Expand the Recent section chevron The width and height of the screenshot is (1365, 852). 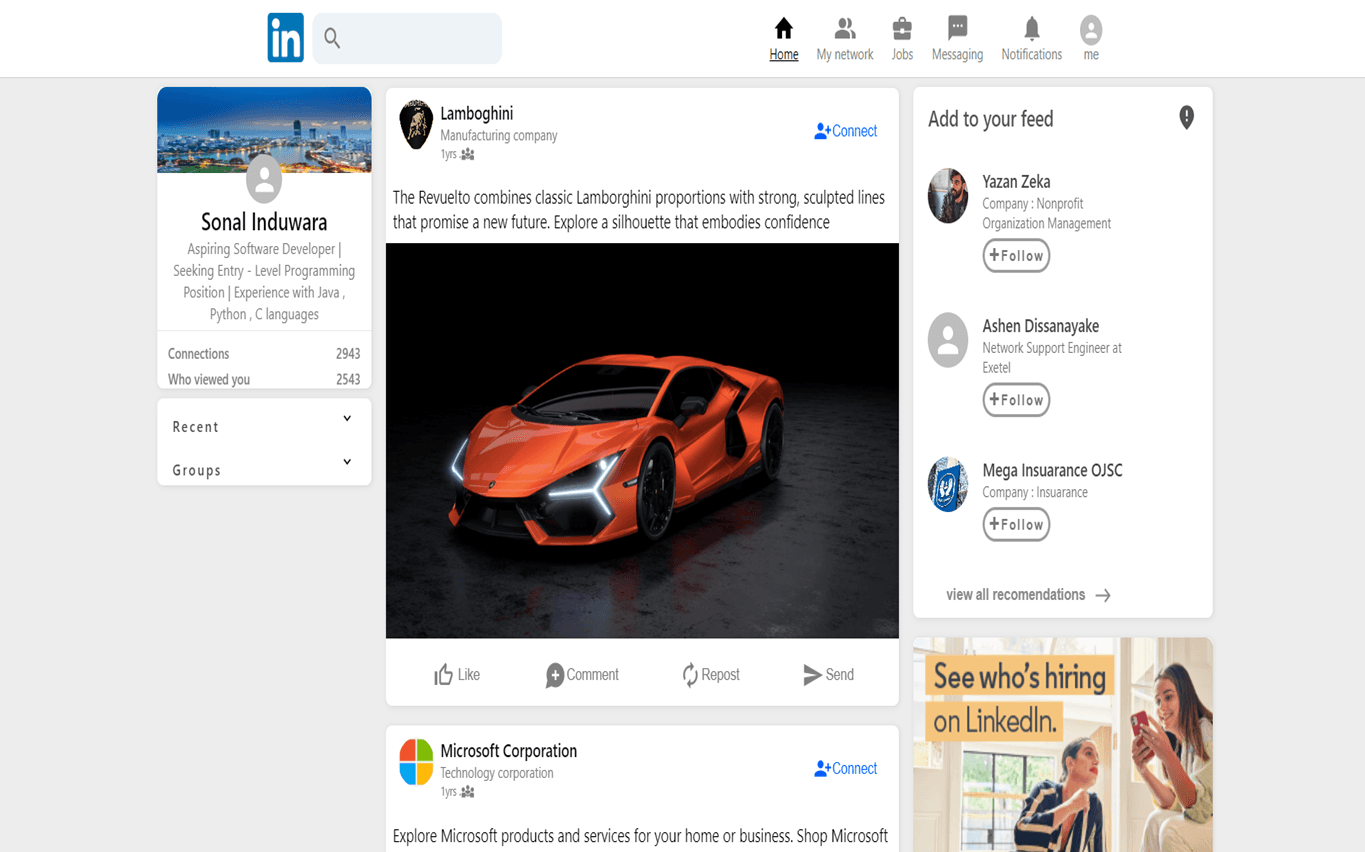click(347, 419)
